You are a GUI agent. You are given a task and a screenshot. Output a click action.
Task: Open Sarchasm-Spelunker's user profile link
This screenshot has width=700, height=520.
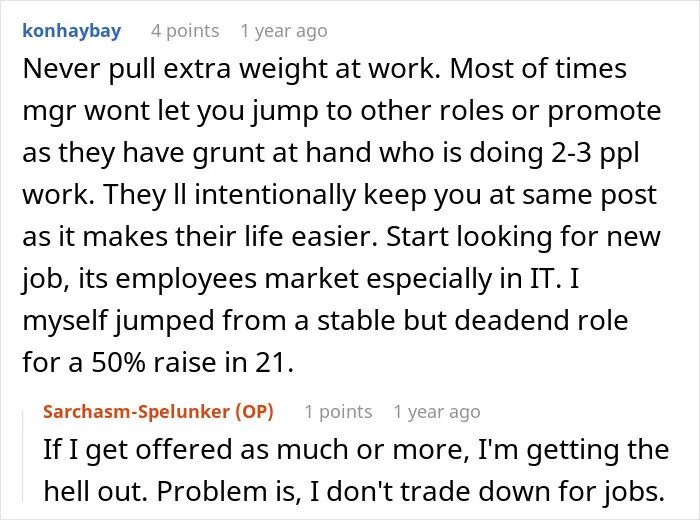pyautogui.click(x=136, y=411)
